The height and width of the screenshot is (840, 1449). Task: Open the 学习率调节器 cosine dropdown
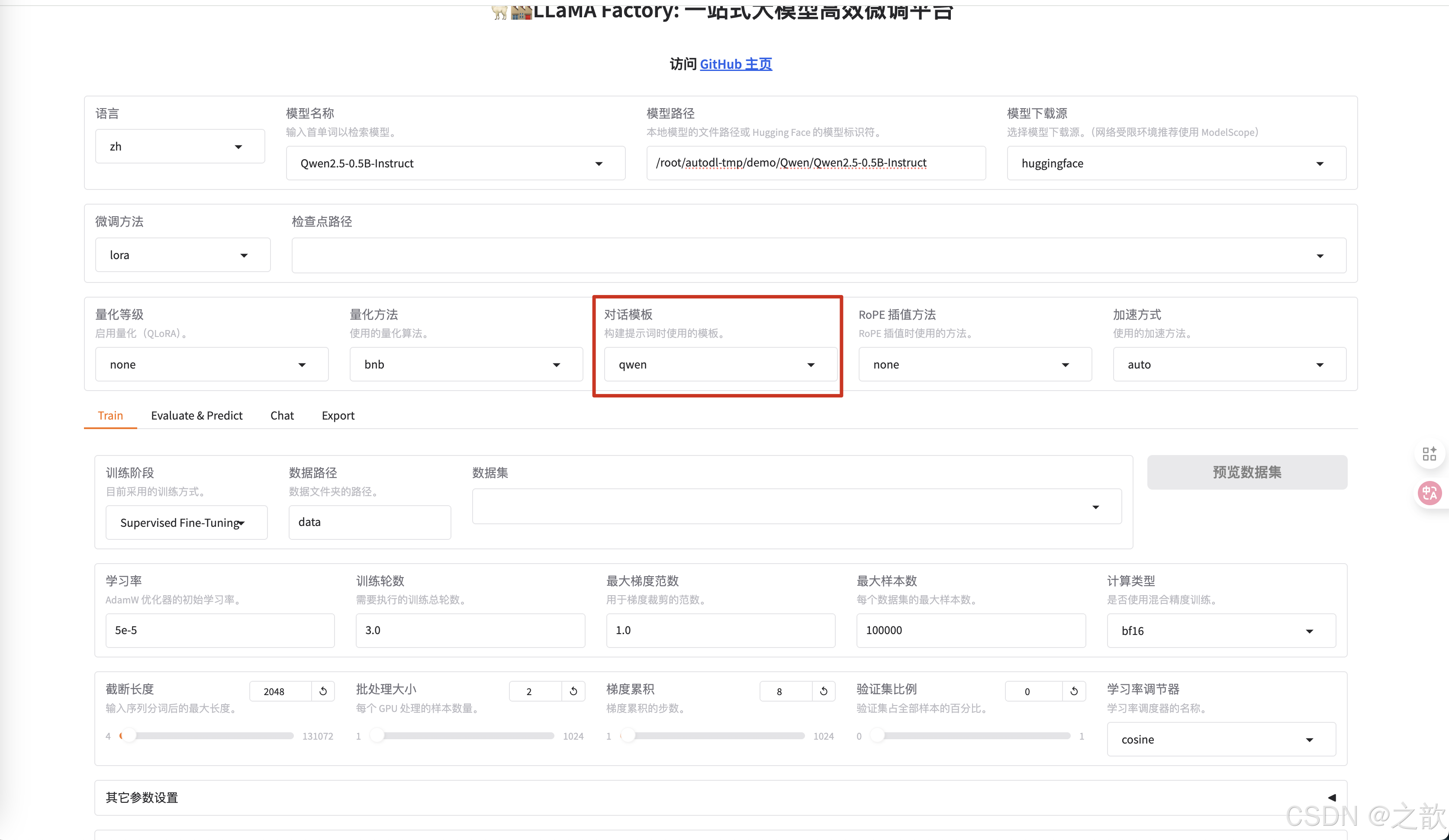coord(1221,739)
